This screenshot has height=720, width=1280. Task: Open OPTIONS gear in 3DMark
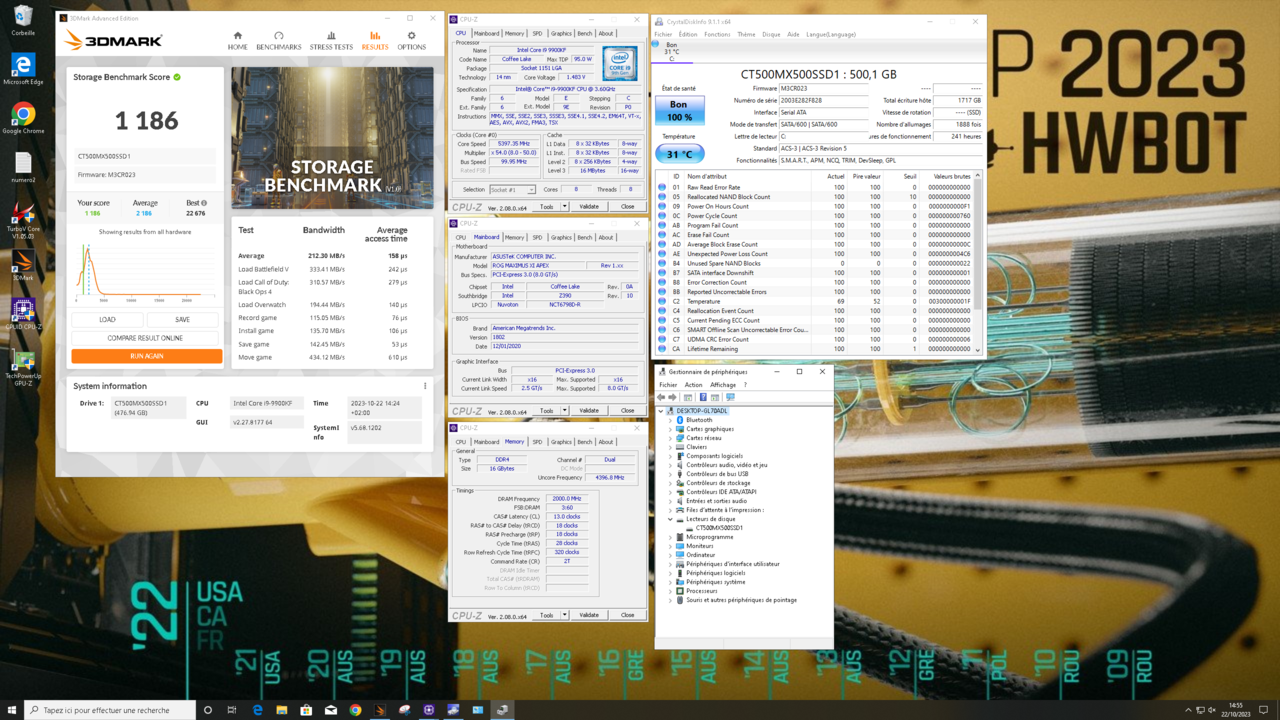[x=411, y=40]
